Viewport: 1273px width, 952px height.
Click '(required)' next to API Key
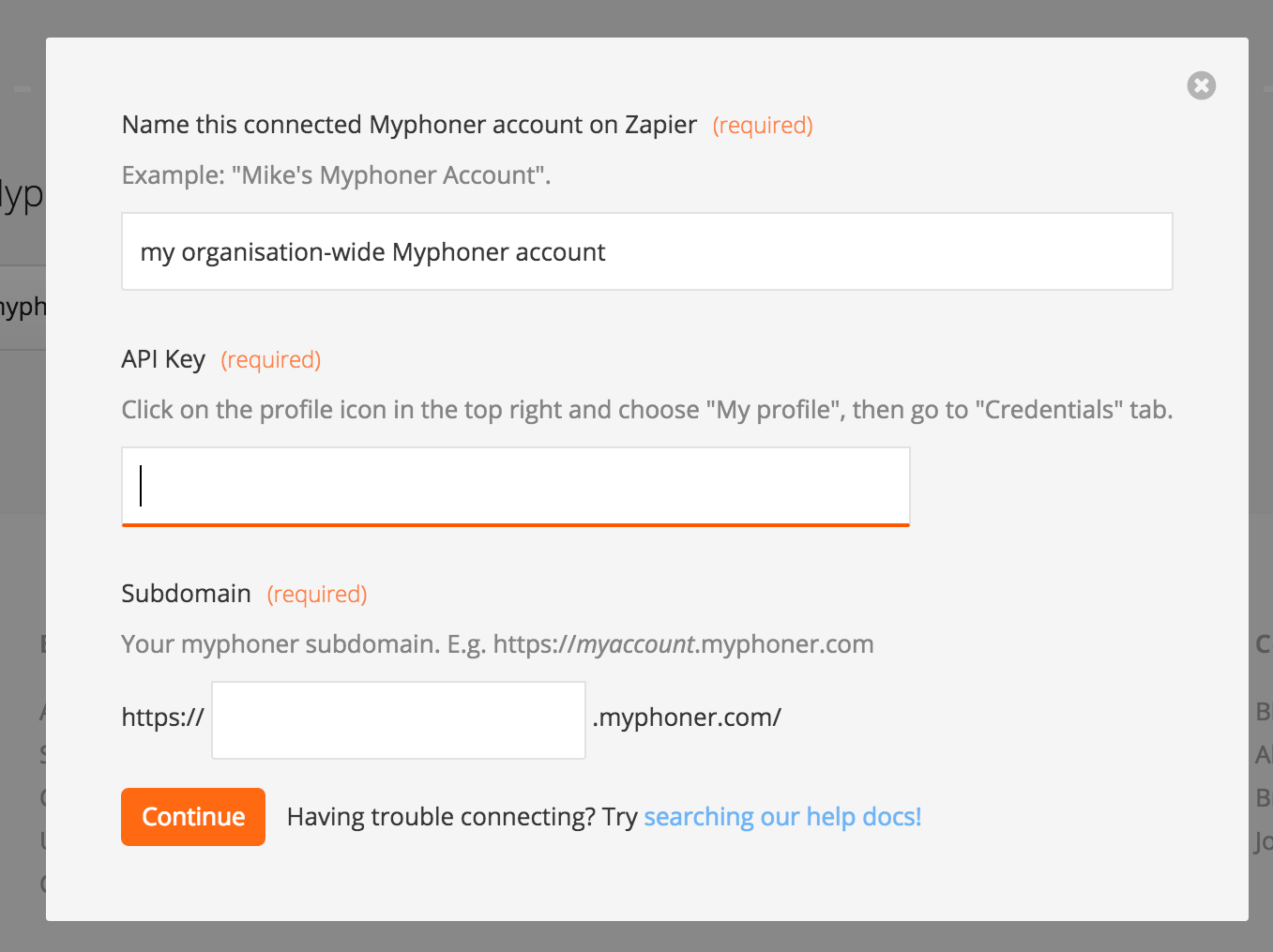(271, 359)
